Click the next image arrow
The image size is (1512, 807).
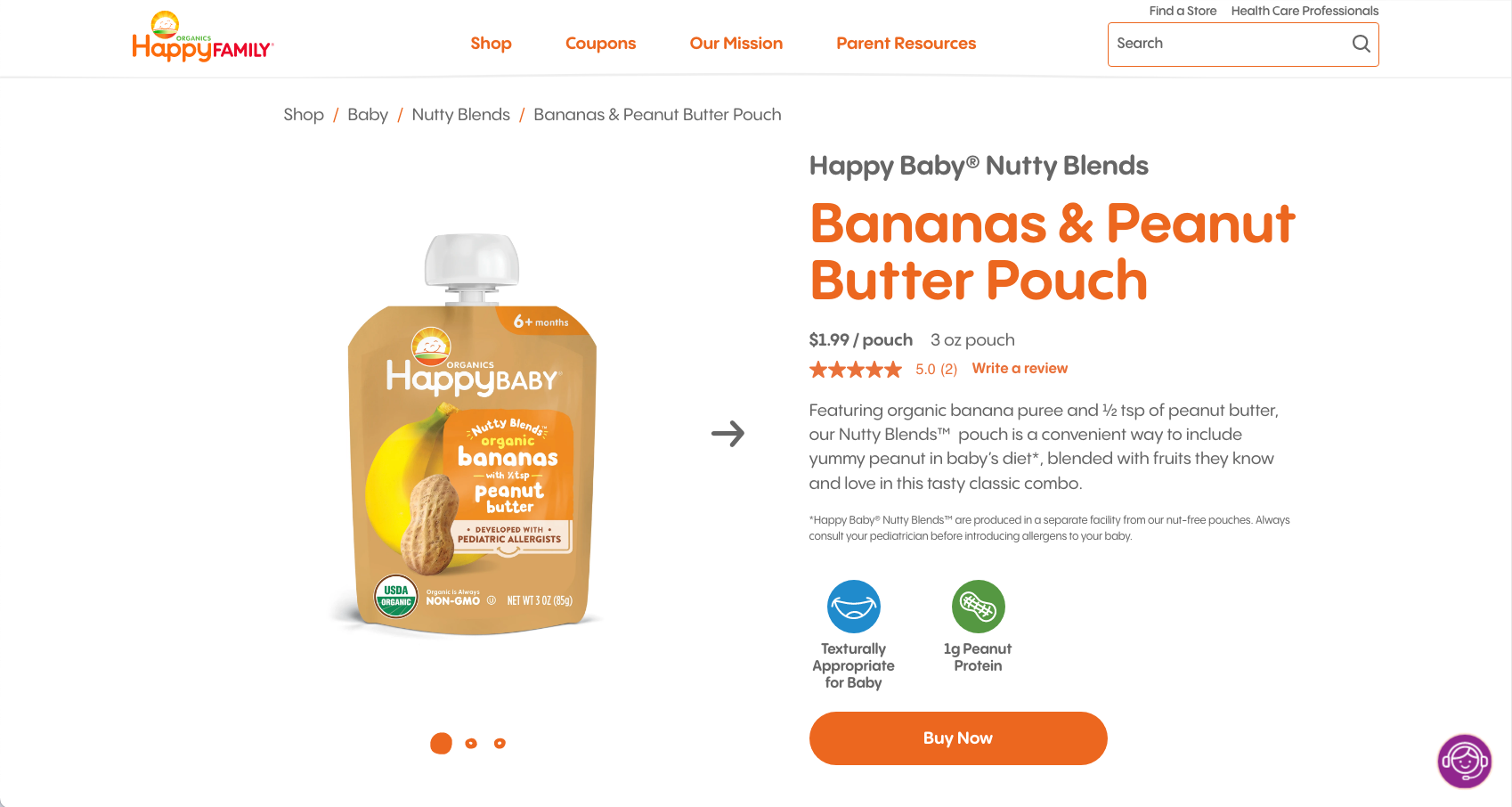tap(728, 434)
